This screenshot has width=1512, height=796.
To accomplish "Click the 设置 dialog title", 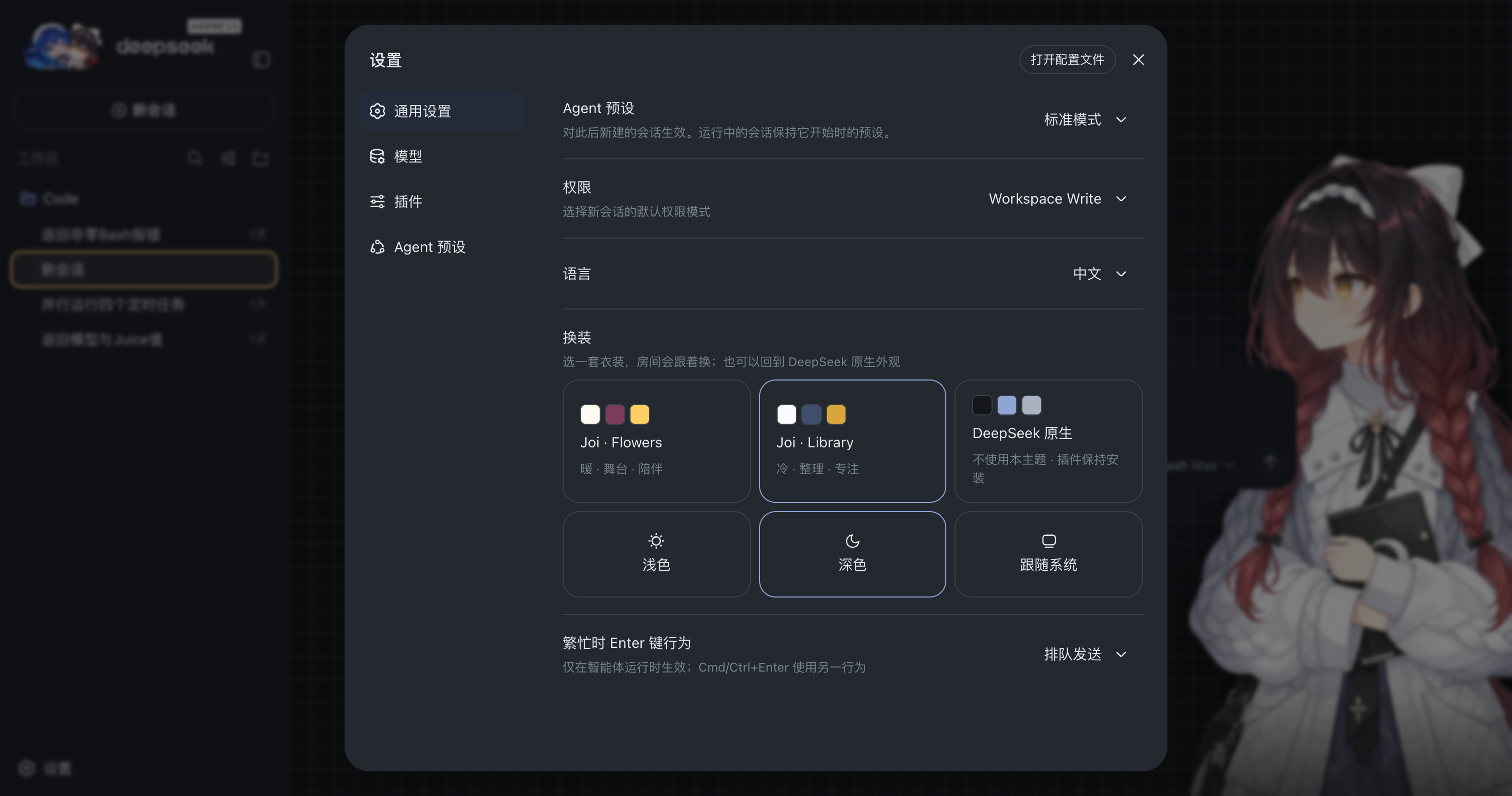I will [386, 60].
